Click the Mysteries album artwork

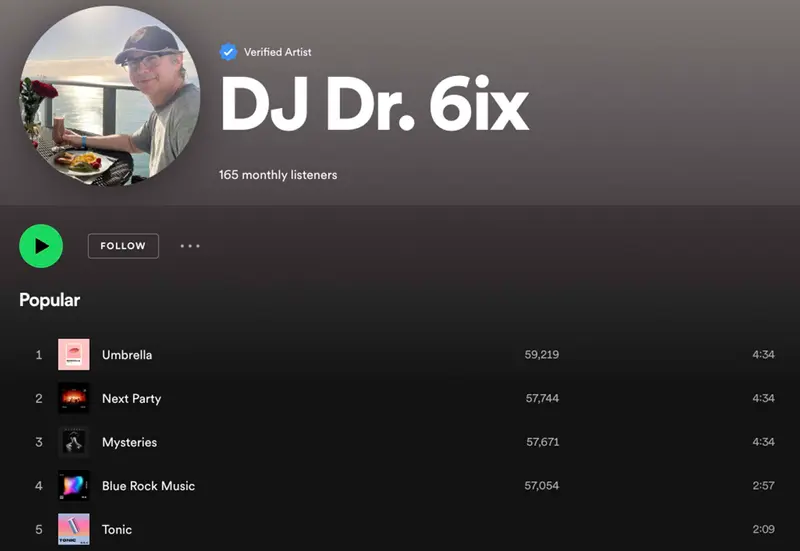pos(73,442)
